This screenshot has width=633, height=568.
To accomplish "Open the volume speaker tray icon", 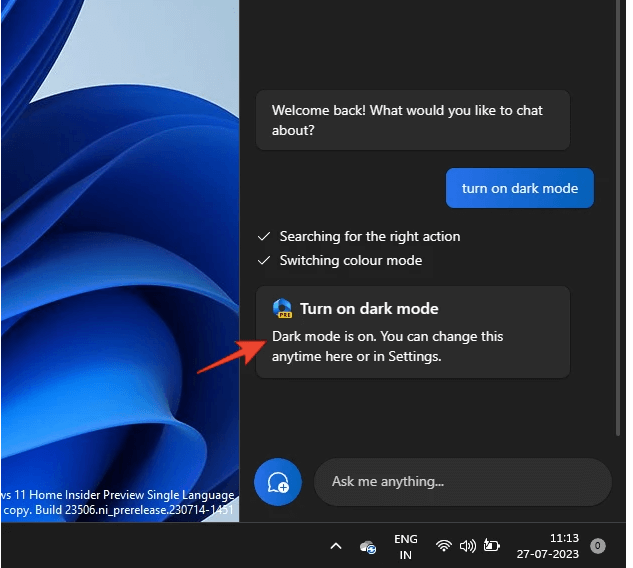I will 467,546.
